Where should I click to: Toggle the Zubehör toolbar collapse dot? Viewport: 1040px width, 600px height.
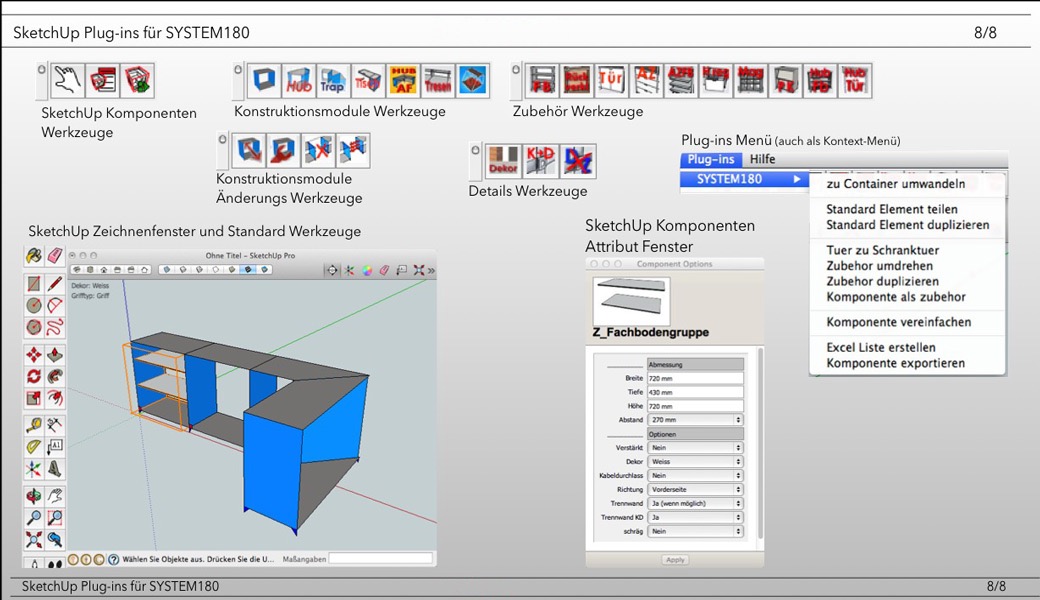point(516,69)
